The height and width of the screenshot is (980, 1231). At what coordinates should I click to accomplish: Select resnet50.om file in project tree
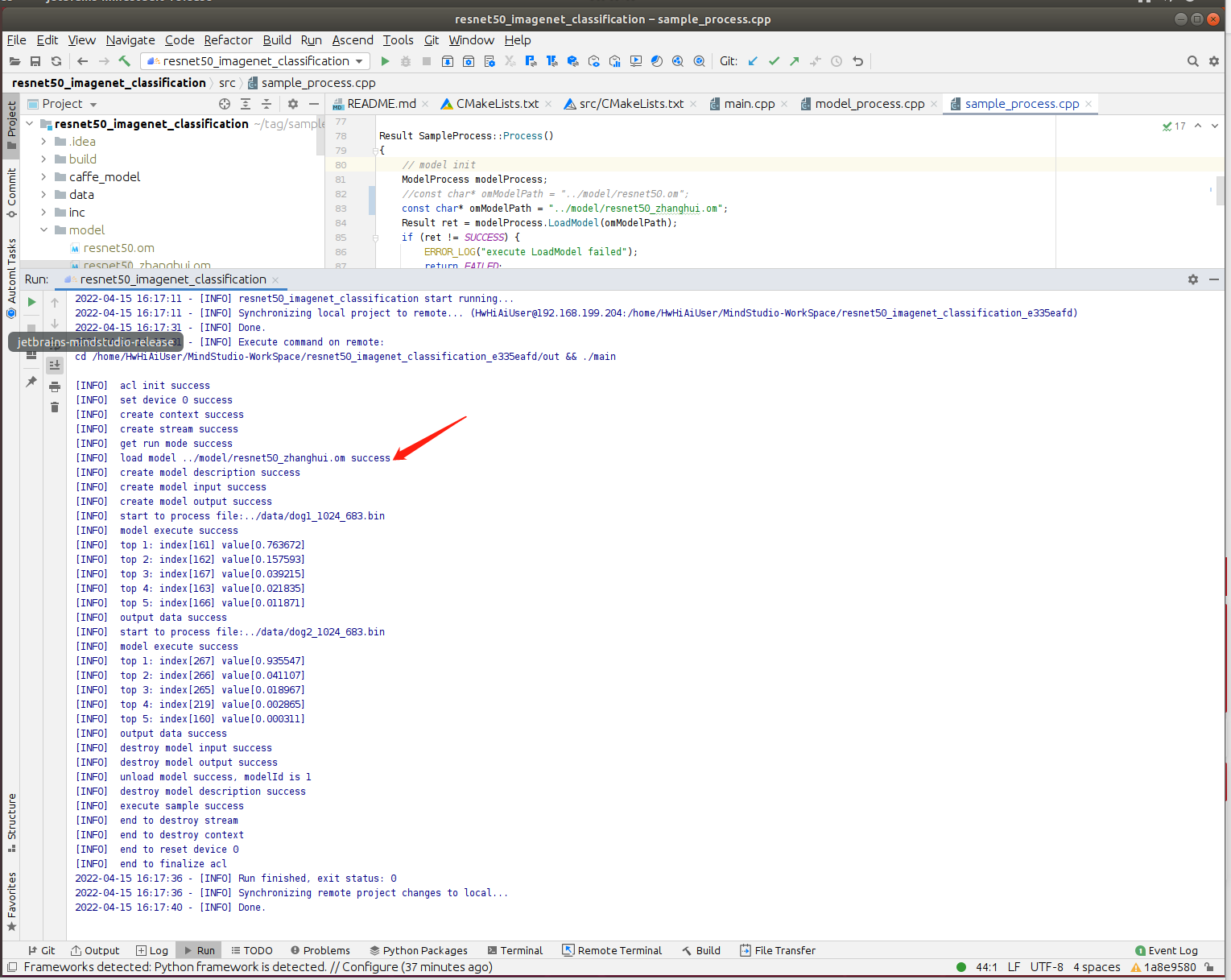point(118,248)
